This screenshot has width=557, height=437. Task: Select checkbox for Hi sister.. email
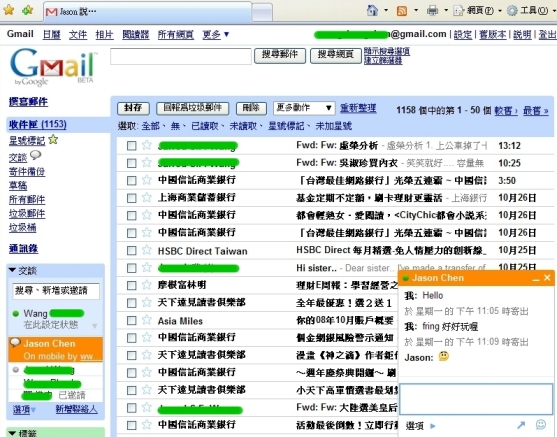click(x=131, y=268)
